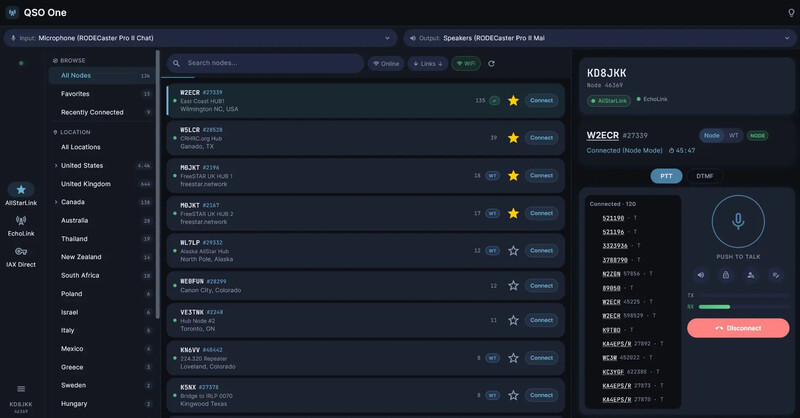Viewport: 800px width, 418px height.
Task: Open Favorites list
Action: pos(102,94)
